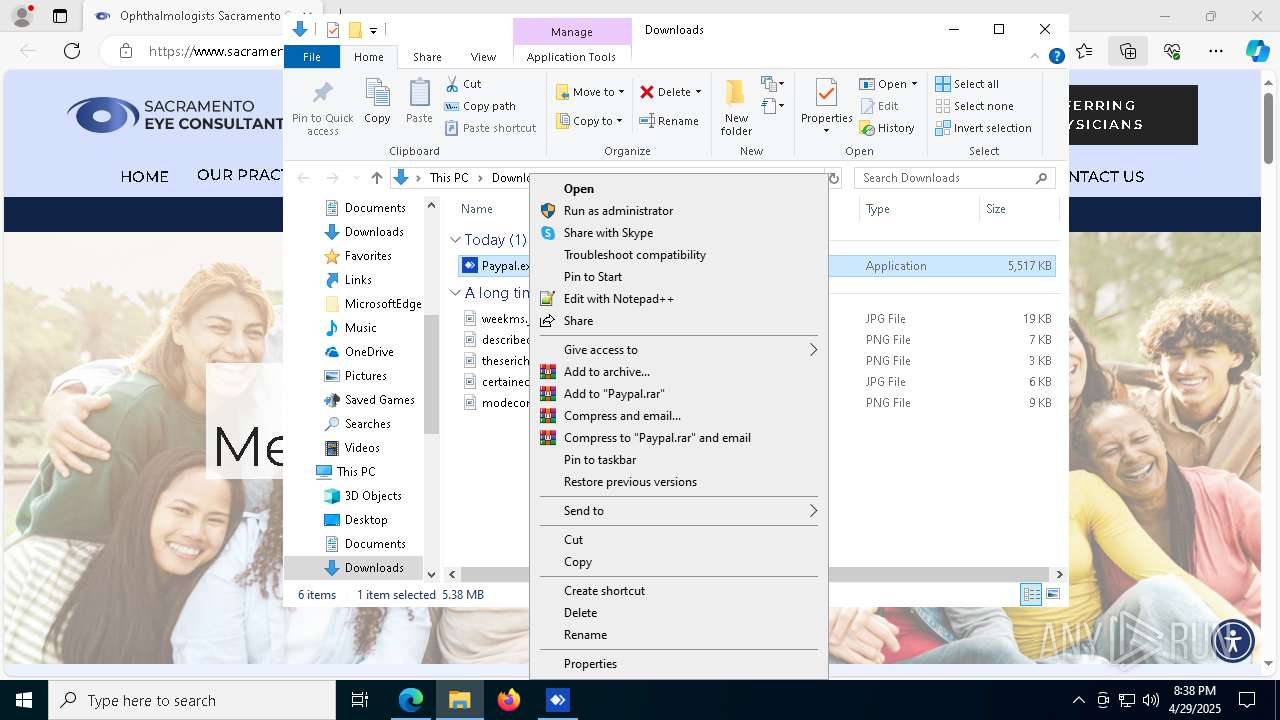
Task: Click the Paste ribbon icon
Action: tap(419, 102)
